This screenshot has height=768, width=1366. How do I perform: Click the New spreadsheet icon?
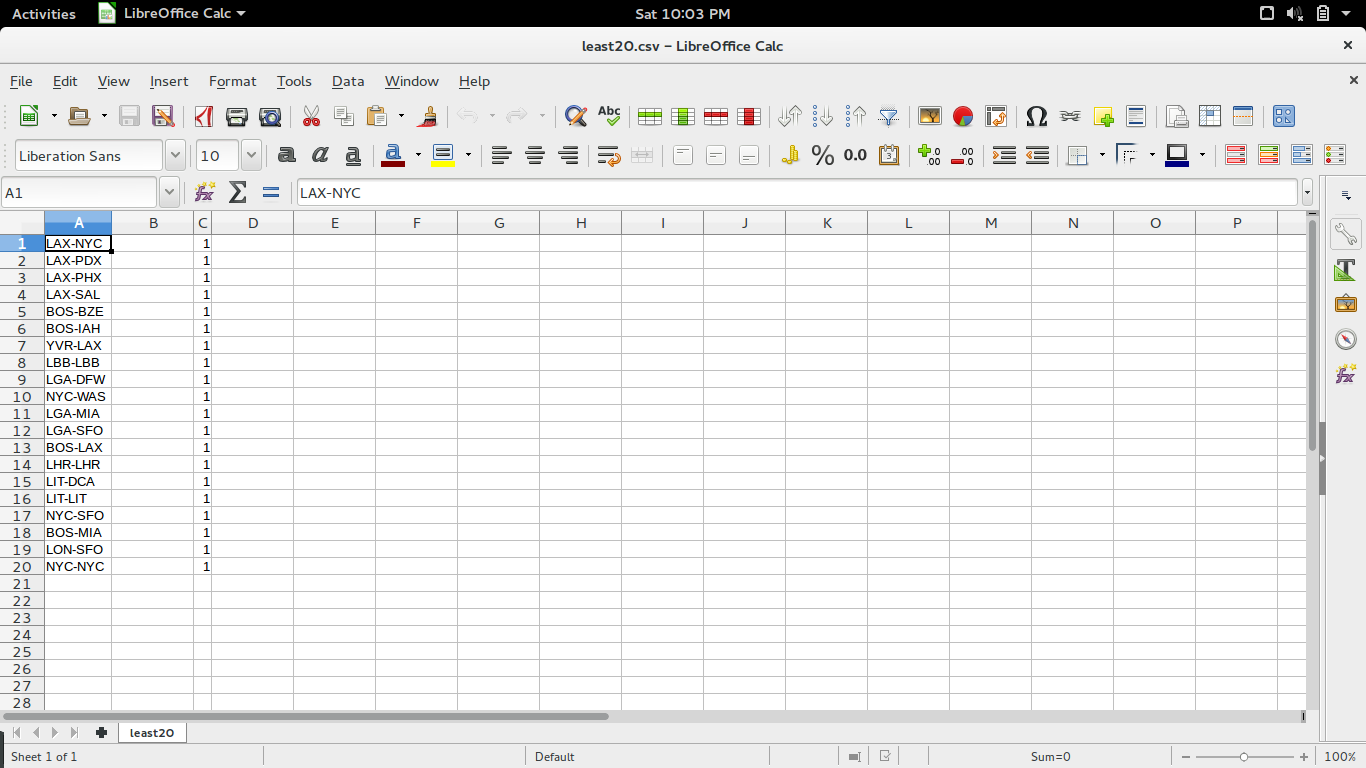click(29, 116)
